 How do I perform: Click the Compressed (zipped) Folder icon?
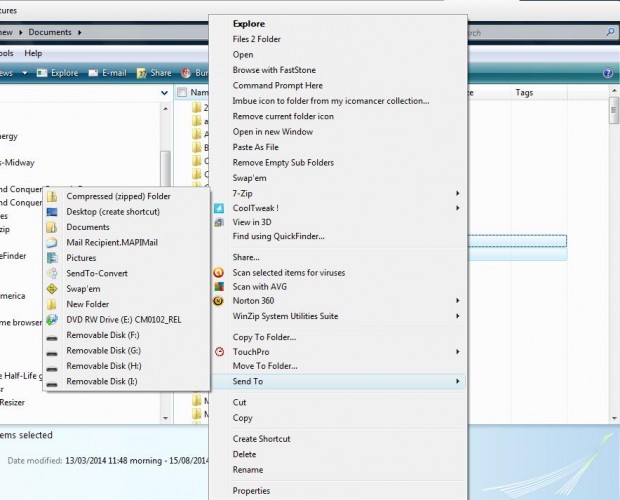pyautogui.click(x=52, y=196)
